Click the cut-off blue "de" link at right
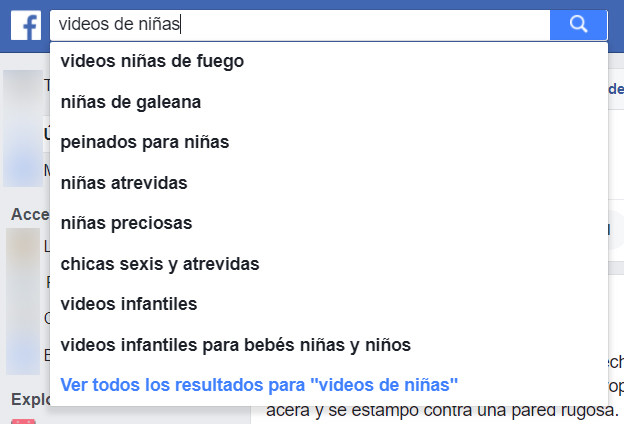 (616, 89)
